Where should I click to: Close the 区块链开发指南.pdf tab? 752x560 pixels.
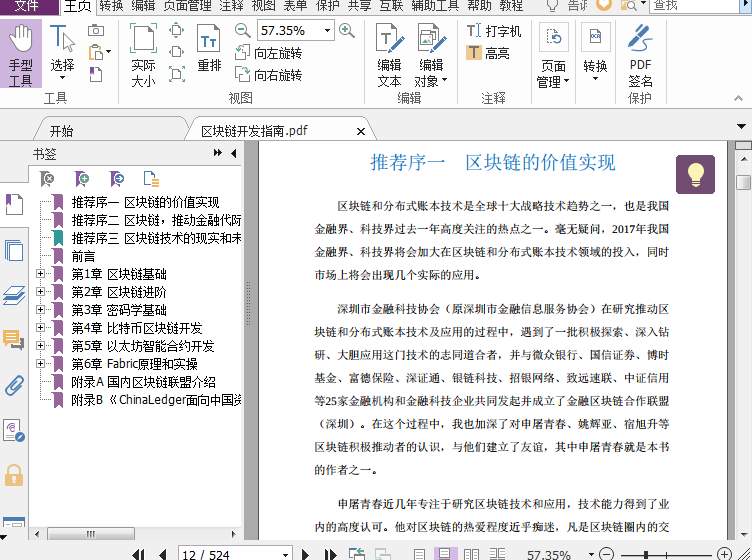coord(361,131)
